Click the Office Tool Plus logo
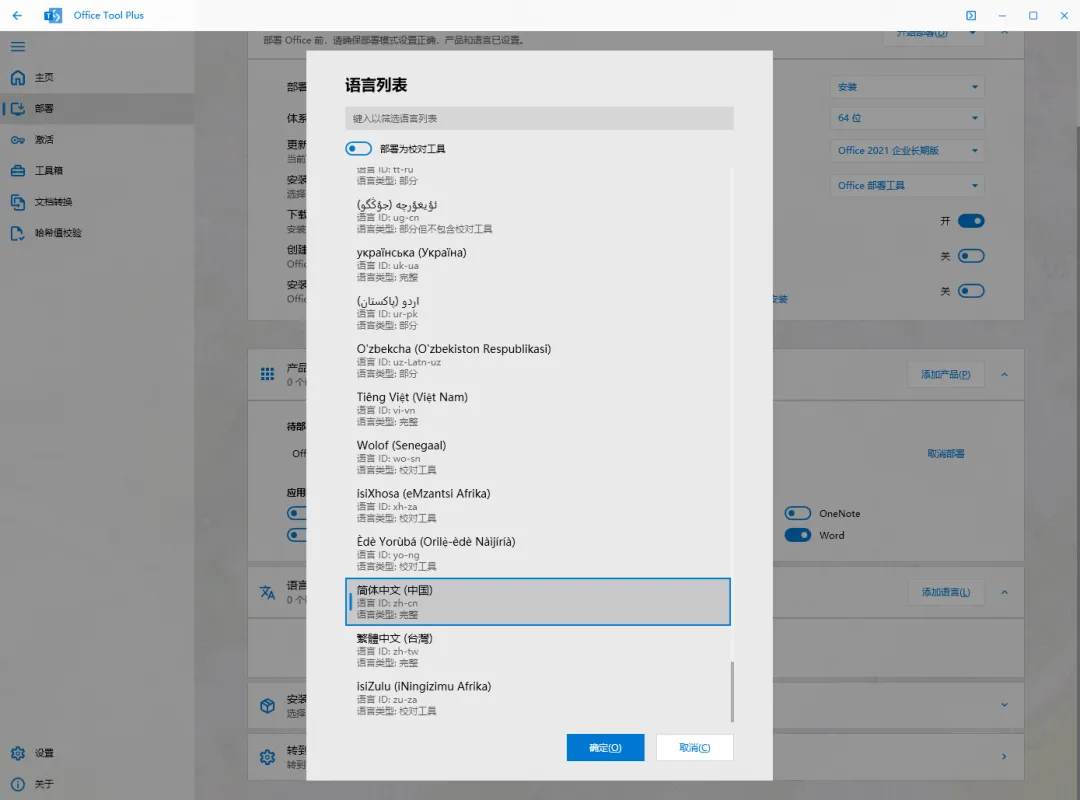 click(x=53, y=15)
